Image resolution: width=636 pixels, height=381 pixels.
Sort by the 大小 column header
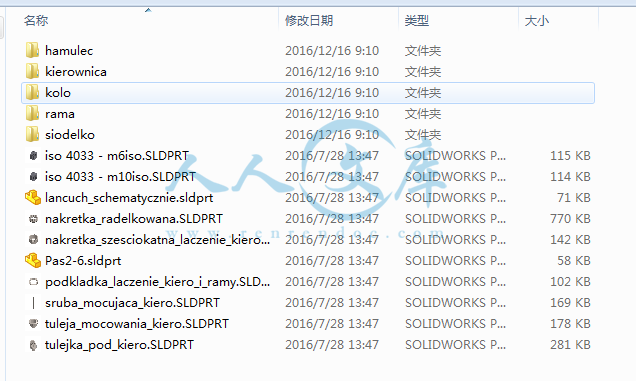tap(537, 20)
